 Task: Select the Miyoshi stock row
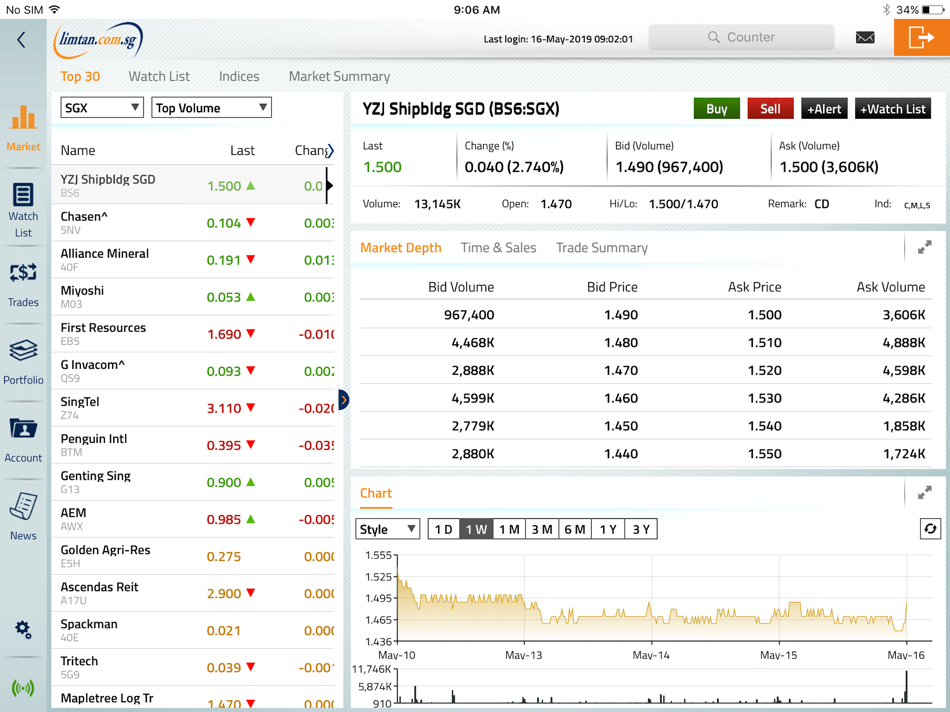tap(193, 296)
